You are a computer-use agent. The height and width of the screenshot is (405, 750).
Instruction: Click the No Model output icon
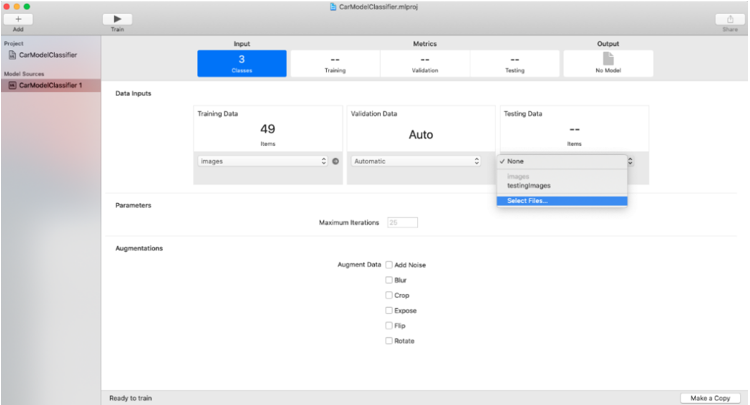point(608,61)
